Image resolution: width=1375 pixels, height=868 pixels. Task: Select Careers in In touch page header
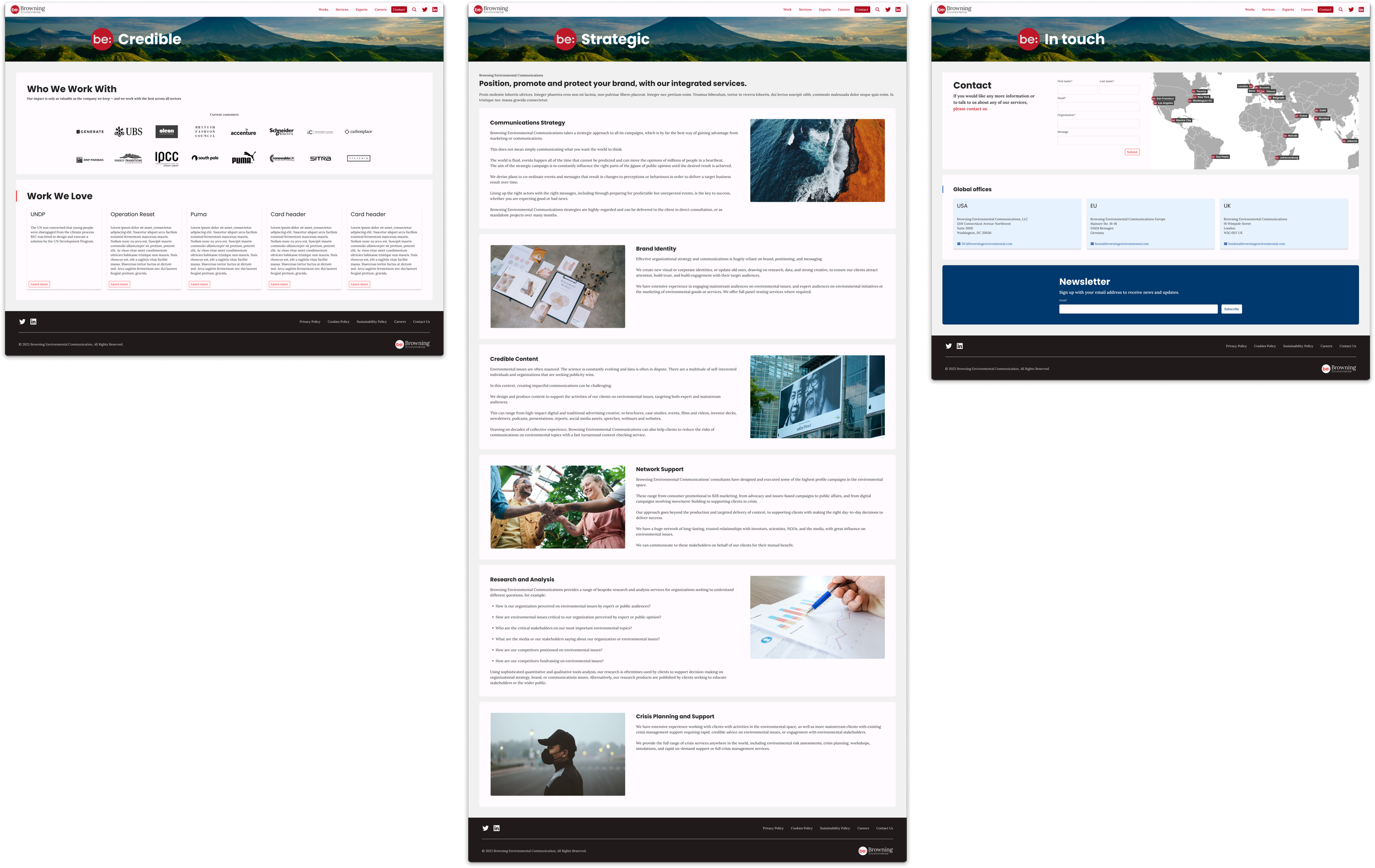click(x=1306, y=10)
